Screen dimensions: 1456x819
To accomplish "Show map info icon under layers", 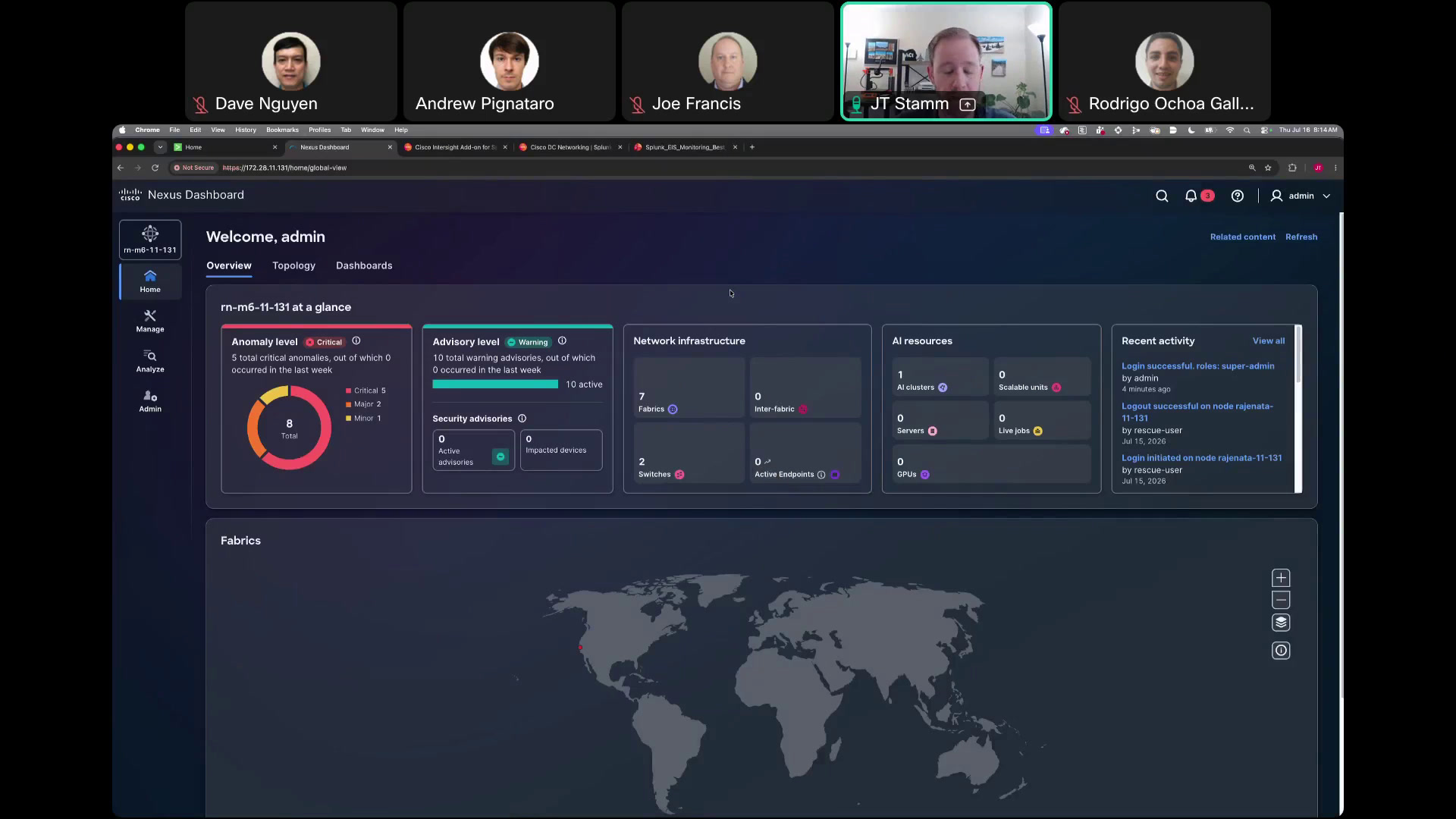I will point(1281,651).
